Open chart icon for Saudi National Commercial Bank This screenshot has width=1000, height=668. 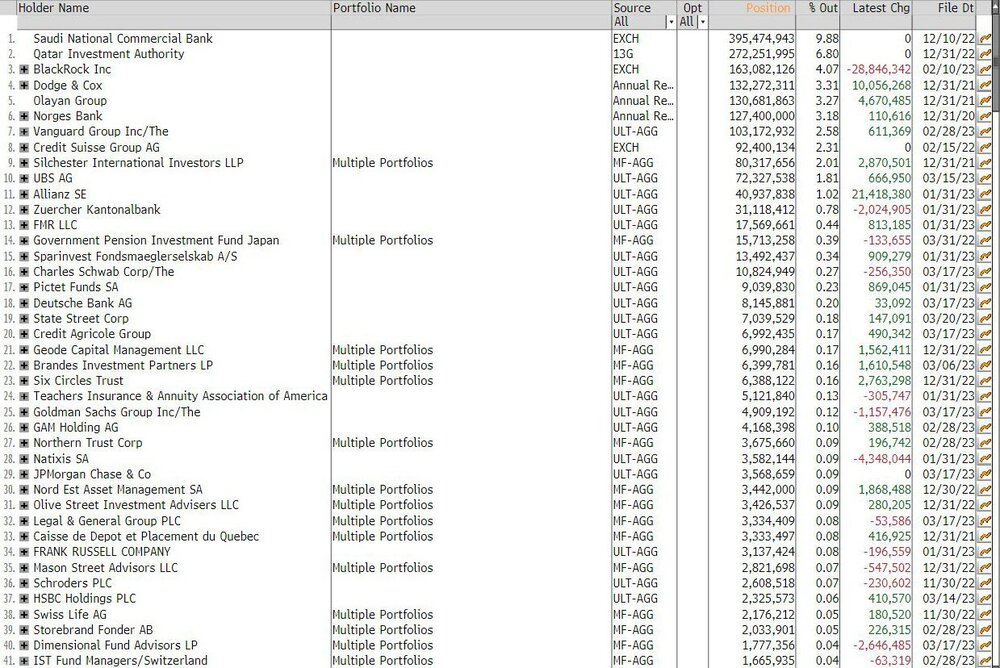(985, 39)
